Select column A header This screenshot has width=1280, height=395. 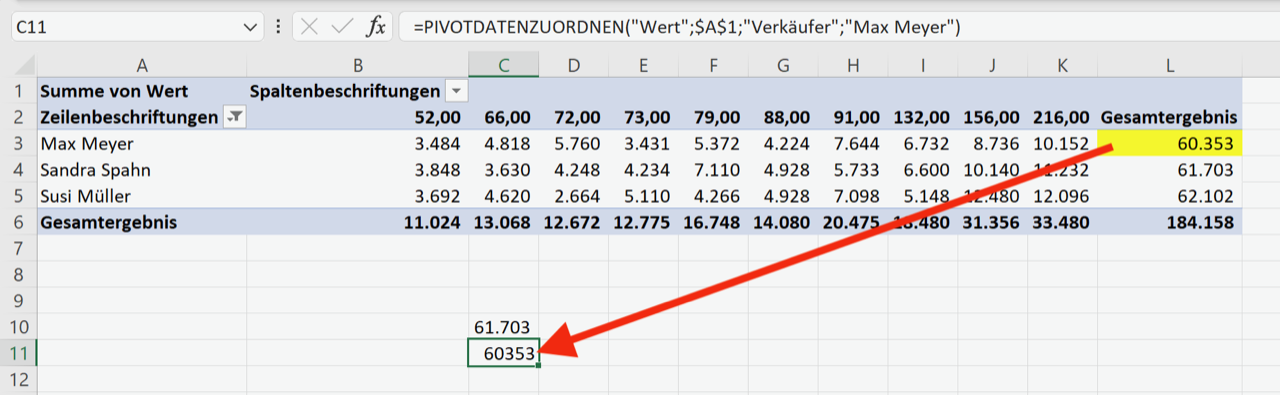(x=142, y=65)
